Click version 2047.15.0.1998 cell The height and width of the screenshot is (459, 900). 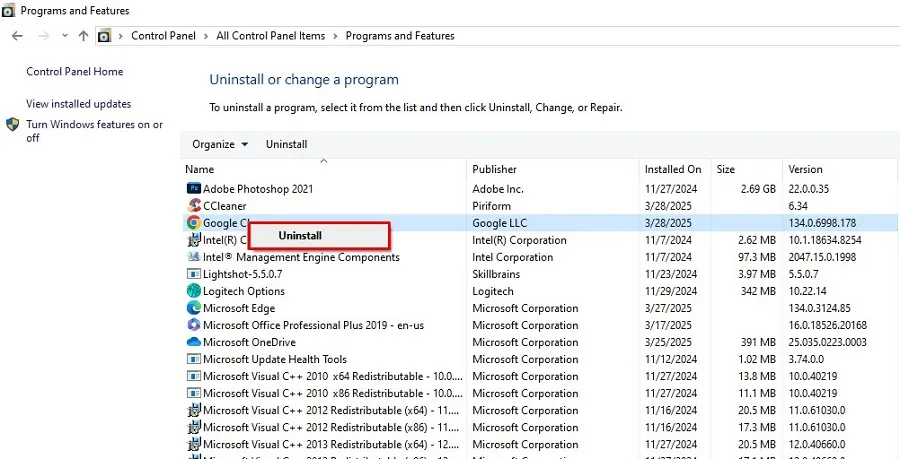point(823,257)
